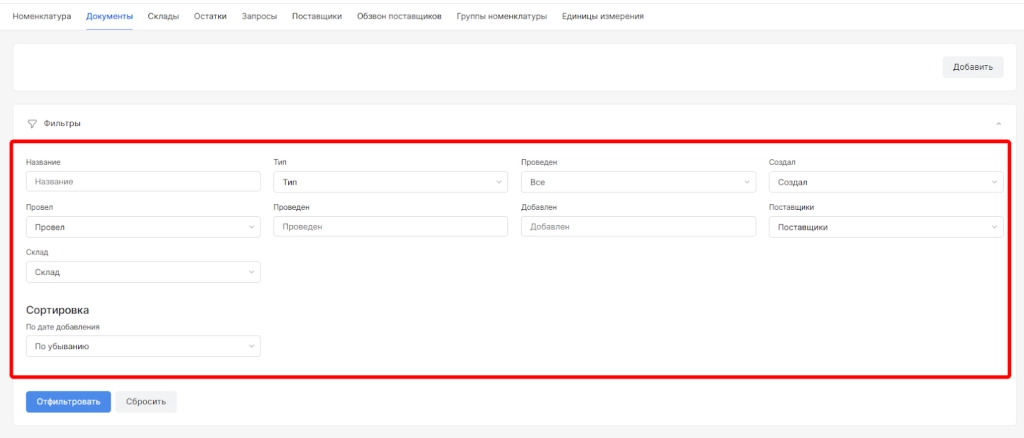1024x438 pixels.
Task: Reset filters using the Сбросить button
Action: (x=146, y=401)
